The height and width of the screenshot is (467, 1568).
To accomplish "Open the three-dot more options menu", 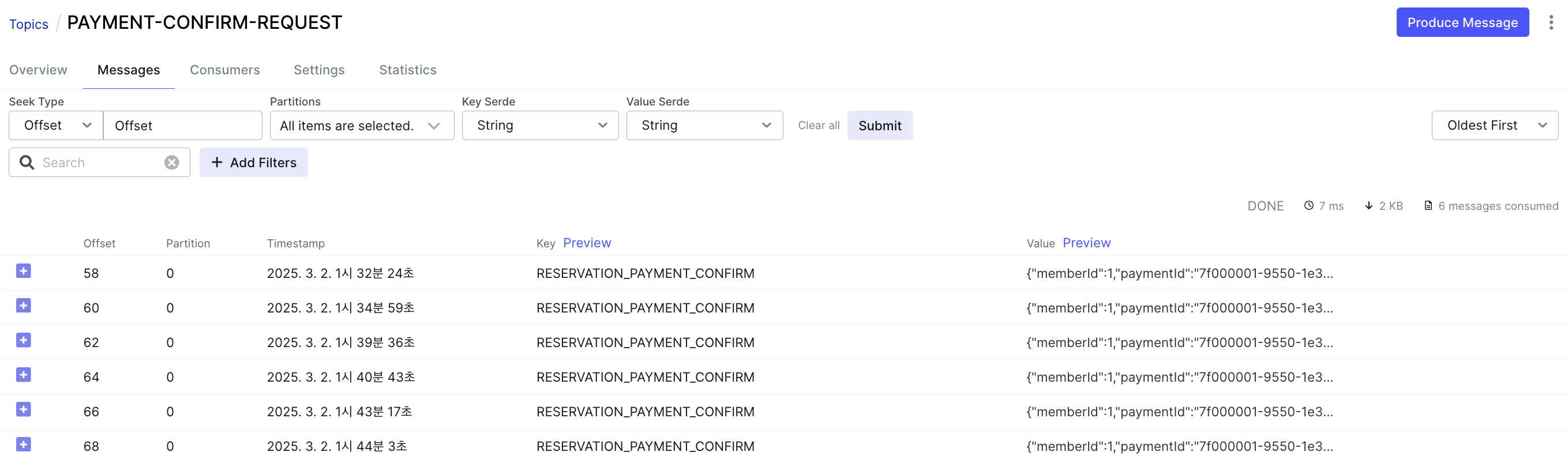I will pyautogui.click(x=1550, y=22).
